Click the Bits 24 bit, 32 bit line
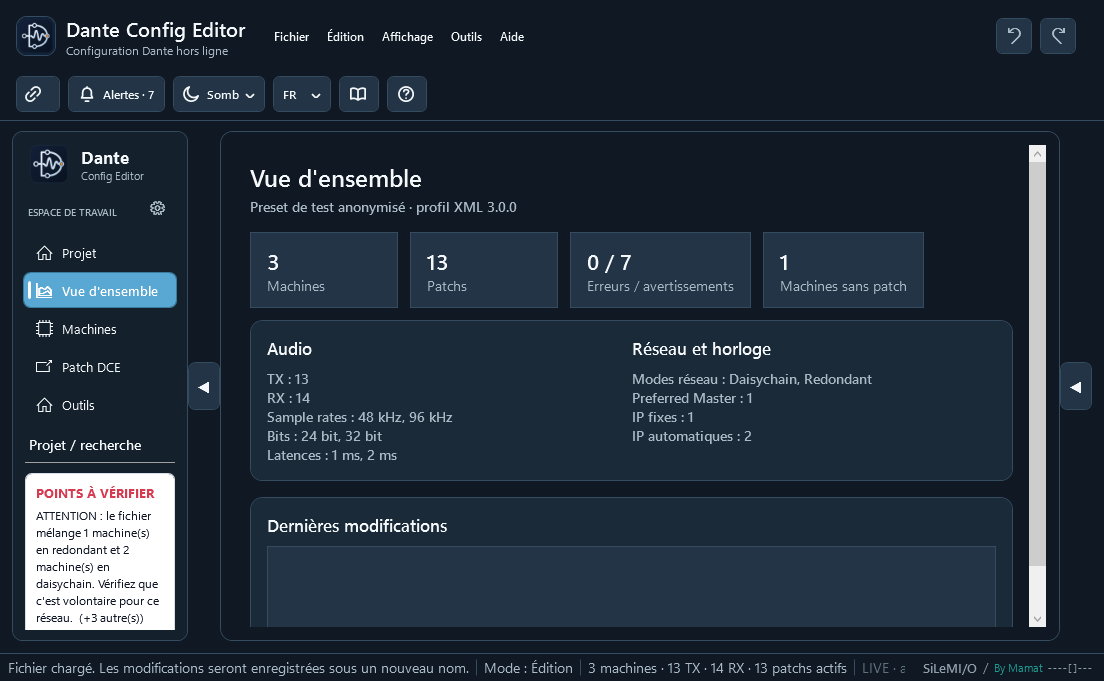Viewport: 1104px width, 681px height. pos(325,436)
